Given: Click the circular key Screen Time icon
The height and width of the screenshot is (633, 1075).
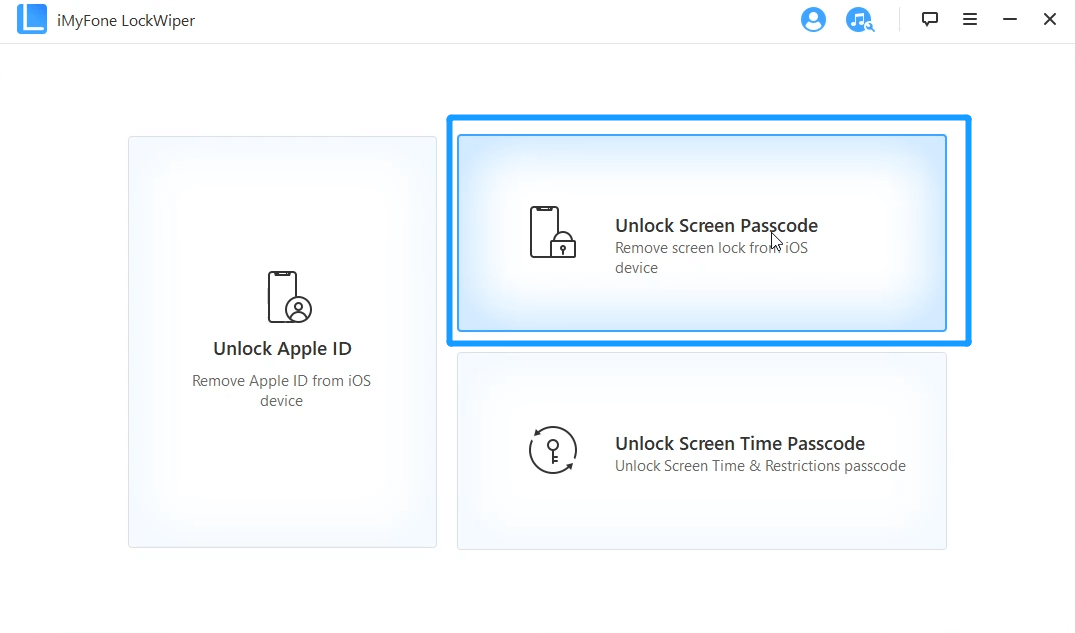Looking at the screenshot, I should point(553,450).
